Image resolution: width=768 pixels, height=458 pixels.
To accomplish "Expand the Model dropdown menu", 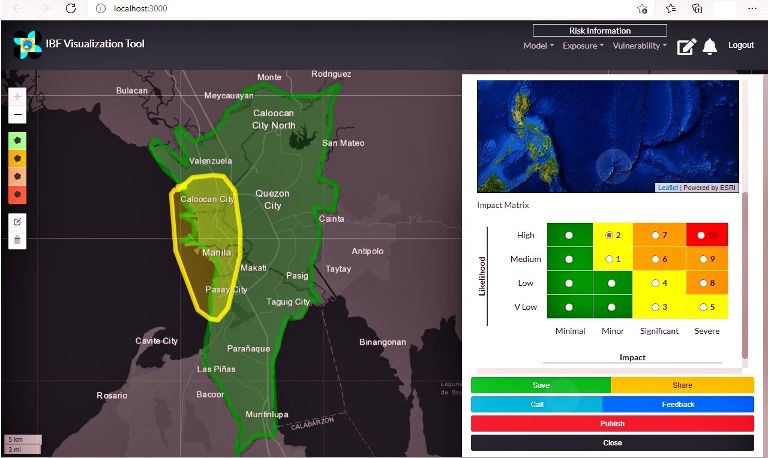I will (x=538, y=46).
